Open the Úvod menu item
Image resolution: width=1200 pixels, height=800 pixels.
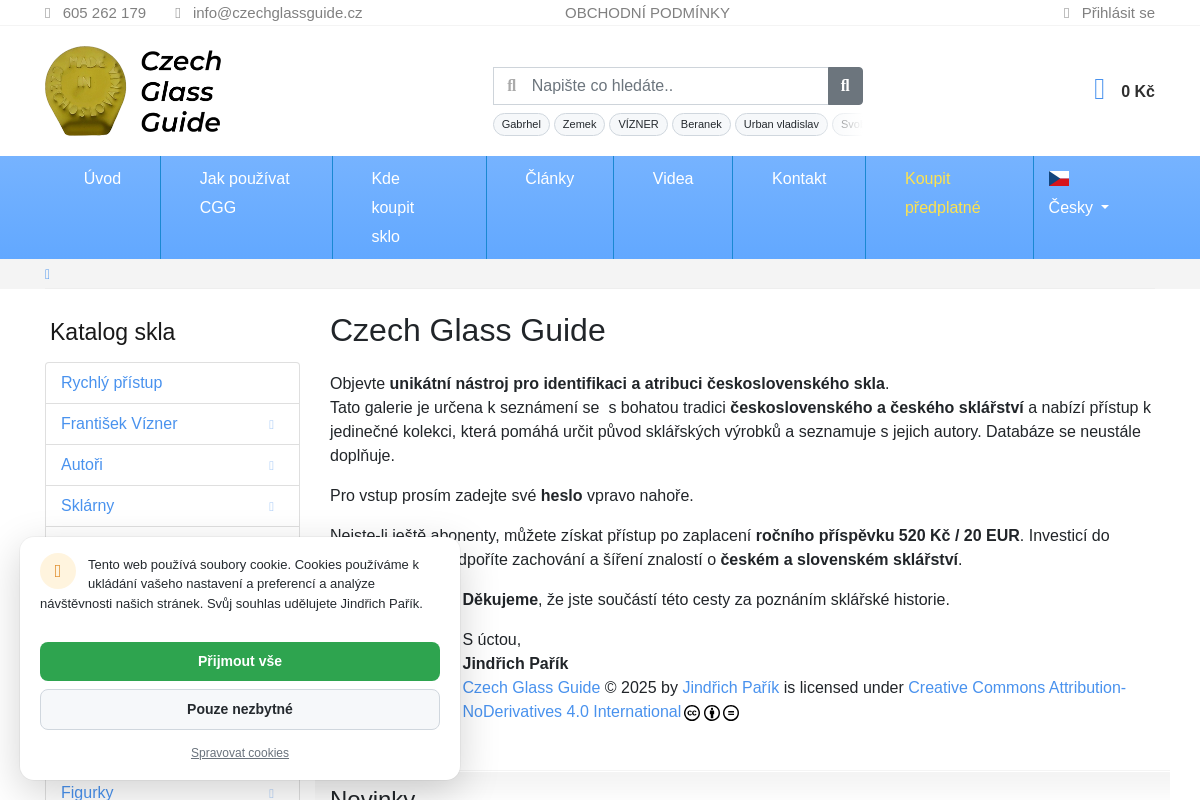[102, 179]
